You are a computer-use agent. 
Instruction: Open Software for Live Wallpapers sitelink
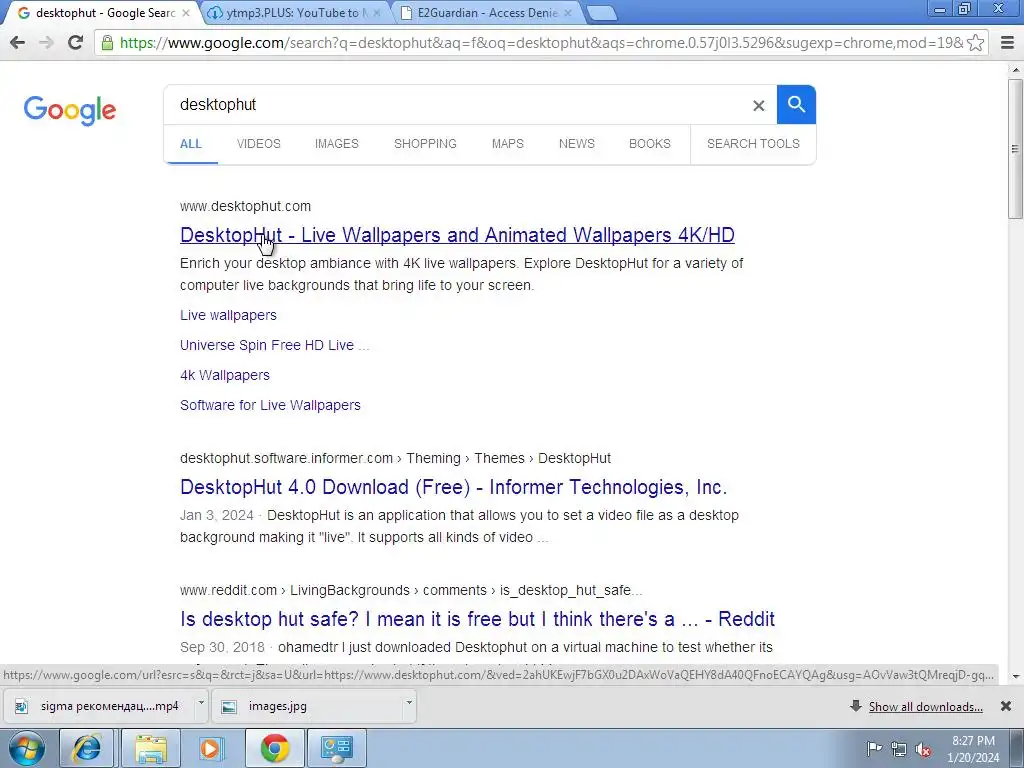(270, 406)
